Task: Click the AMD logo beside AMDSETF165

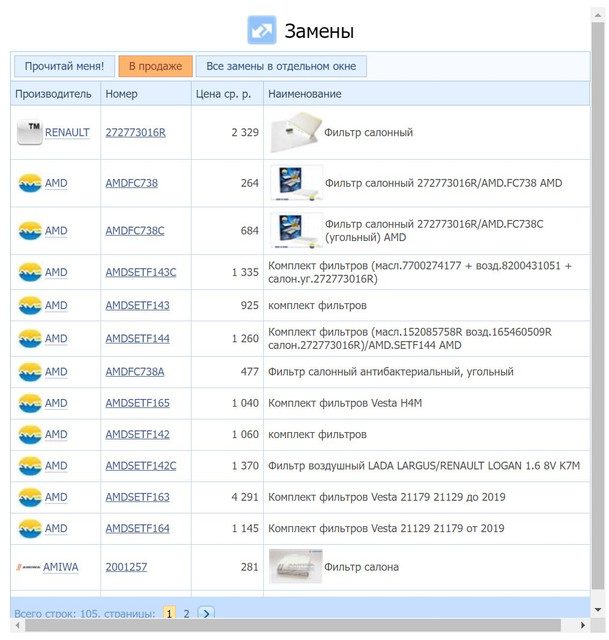Action: (30, 403)
